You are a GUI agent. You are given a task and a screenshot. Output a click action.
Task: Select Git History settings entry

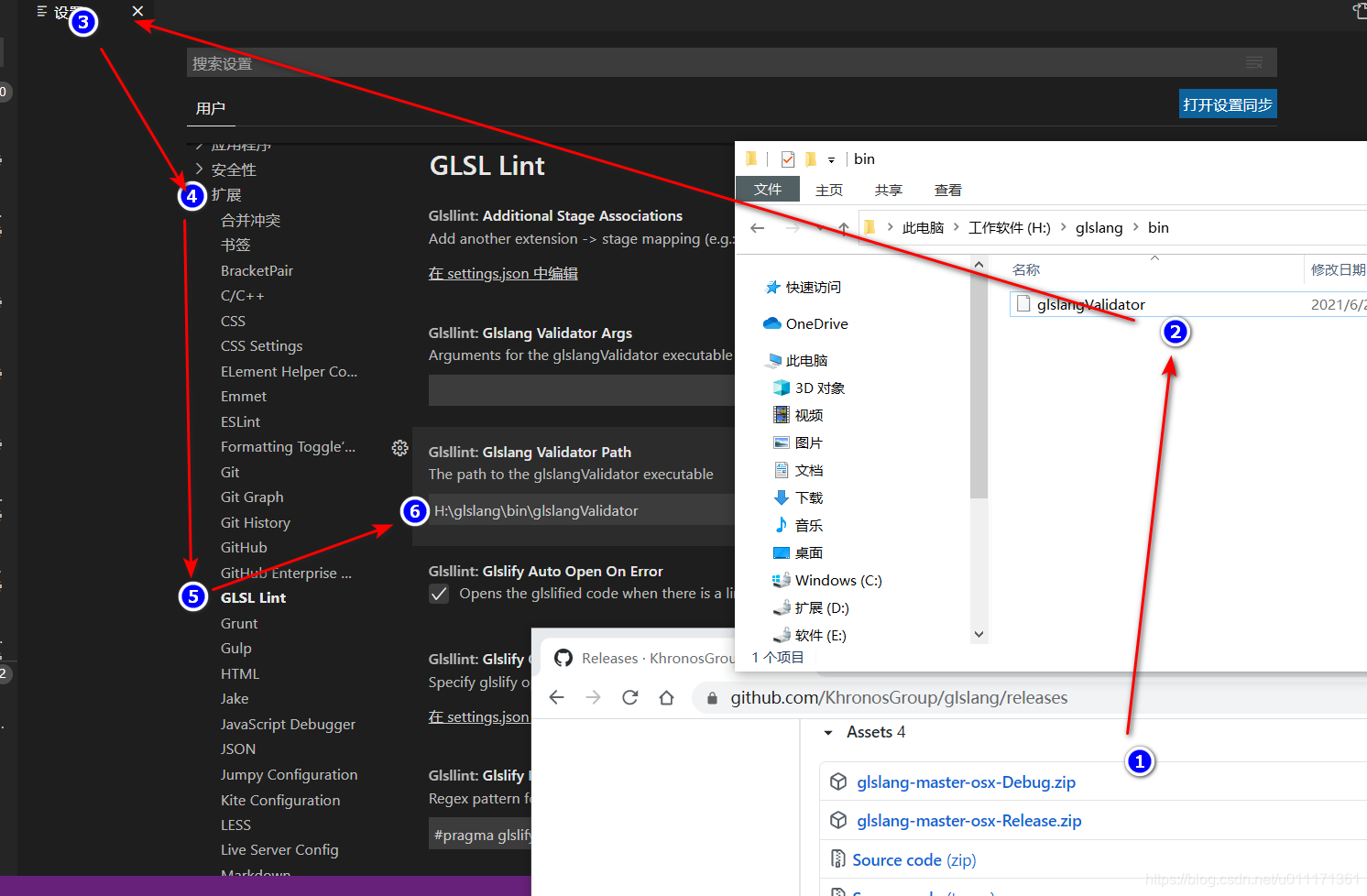pos(256,523)
